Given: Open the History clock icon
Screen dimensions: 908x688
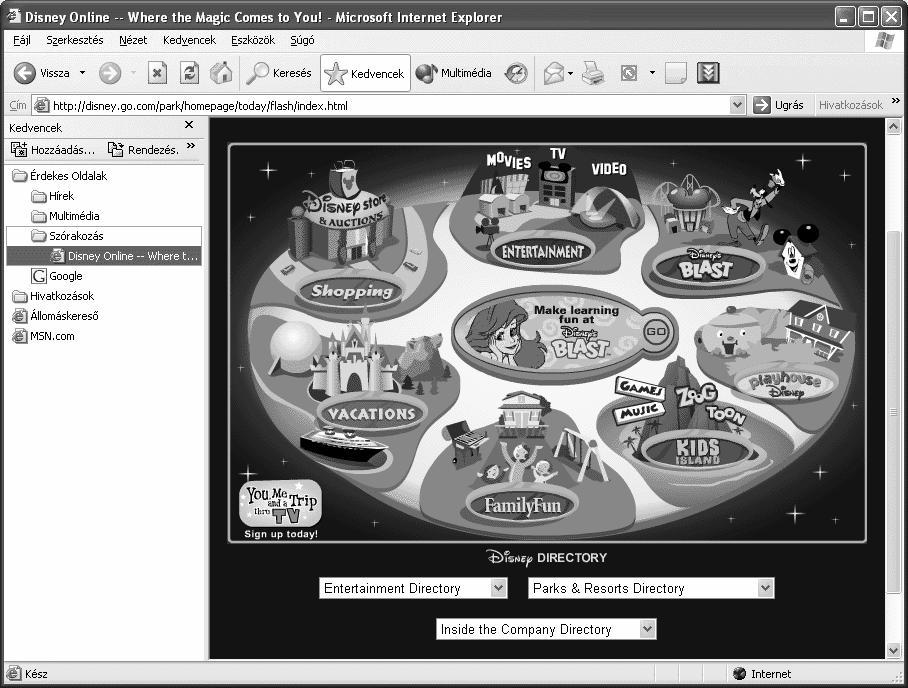Looking at the screenshot, I should coord(516,73).
